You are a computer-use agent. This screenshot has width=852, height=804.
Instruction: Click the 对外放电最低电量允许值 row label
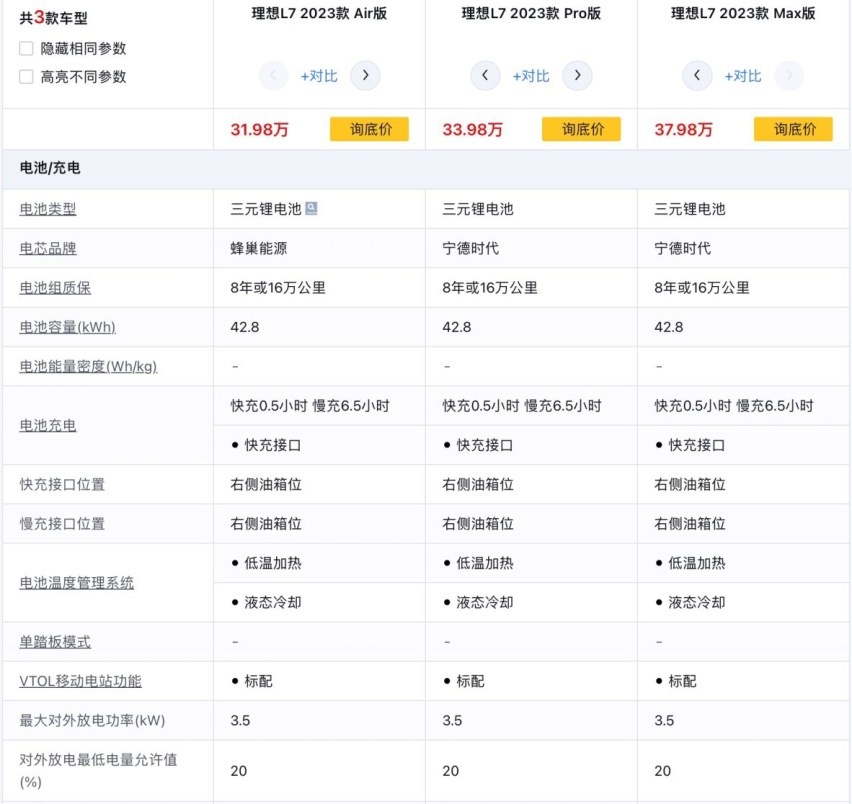[x=98, y=770]
